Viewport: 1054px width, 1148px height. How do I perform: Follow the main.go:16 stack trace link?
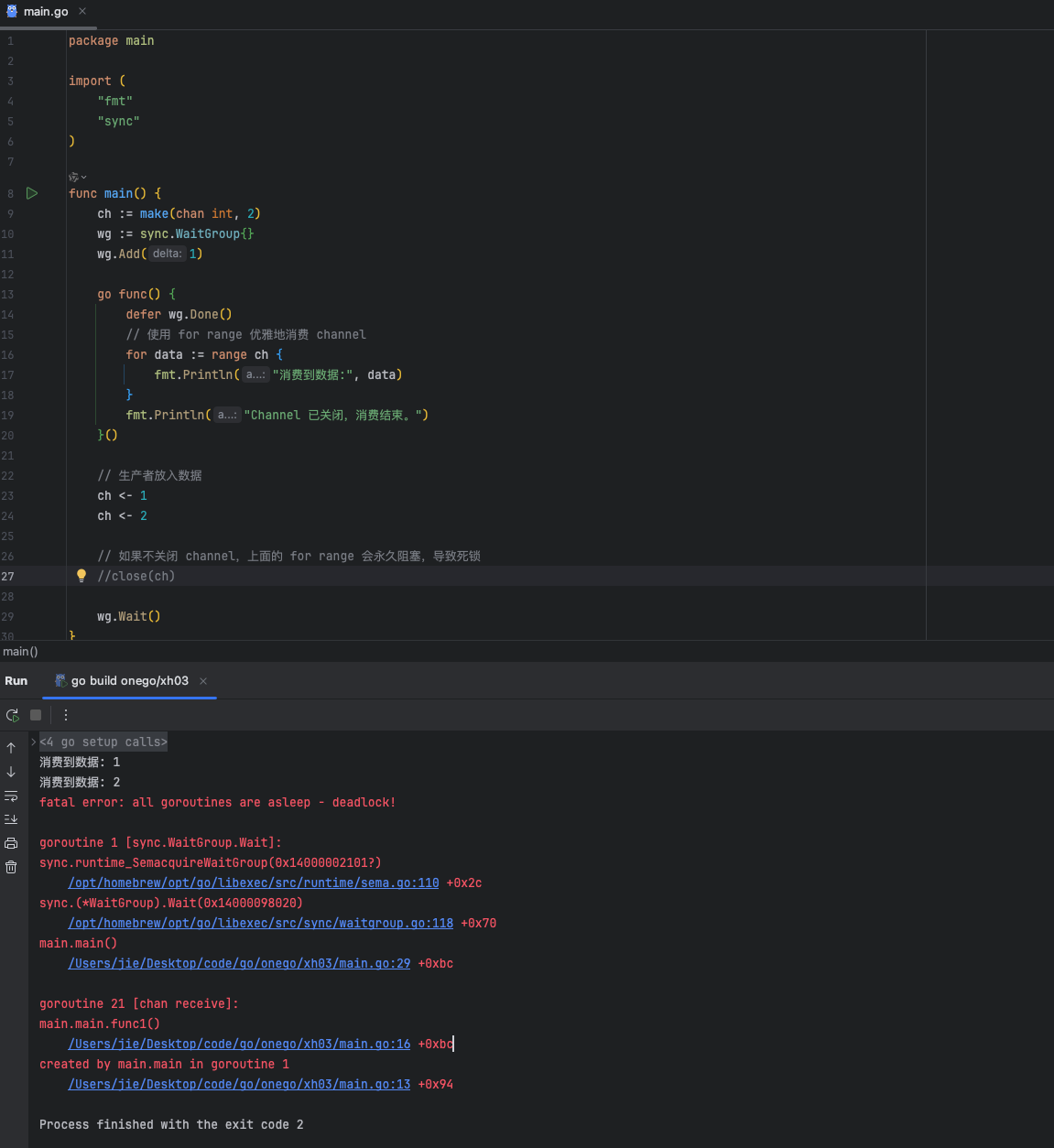click(239, 1045)
